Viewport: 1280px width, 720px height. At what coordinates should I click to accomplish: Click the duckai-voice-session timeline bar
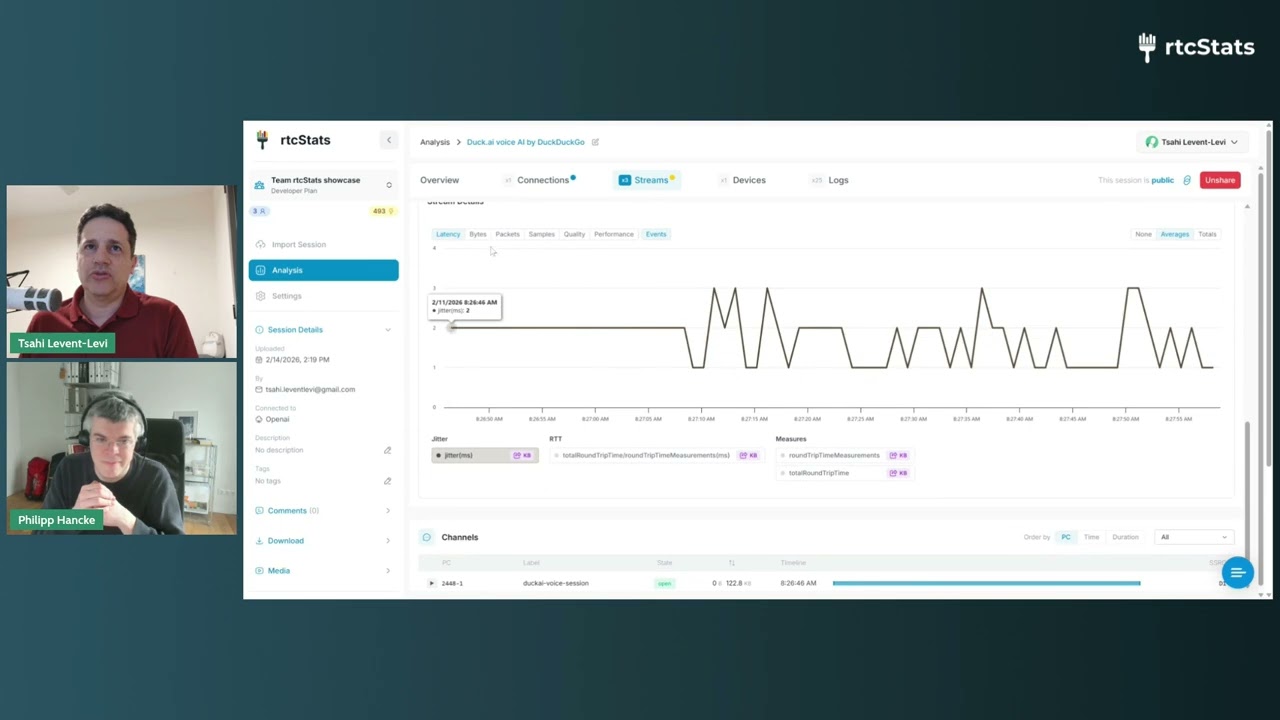tap(986, 583)
